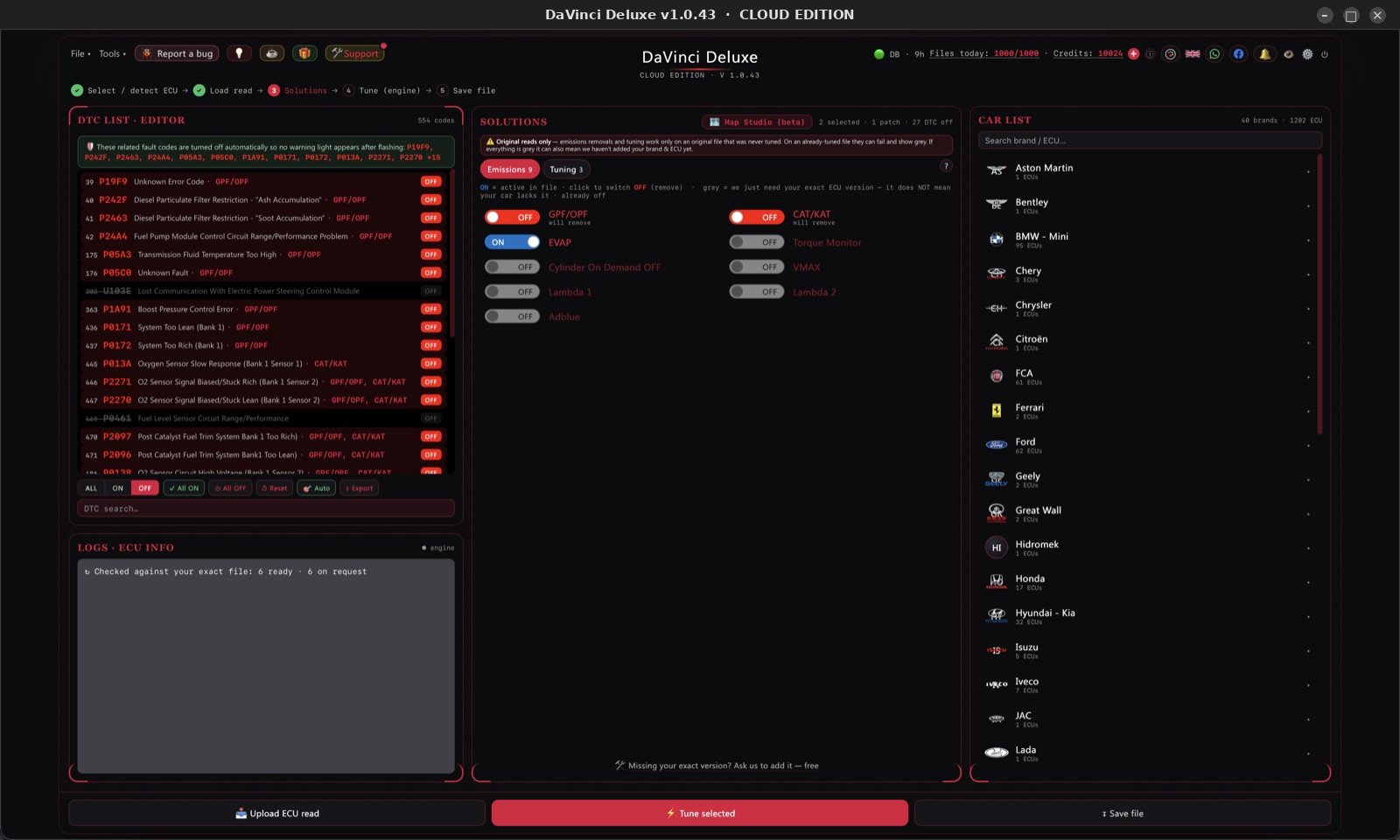Screen dimensions: 1400x840
Task: Expand the Hyundai - Kia brand row
Action: point(1148,616)
